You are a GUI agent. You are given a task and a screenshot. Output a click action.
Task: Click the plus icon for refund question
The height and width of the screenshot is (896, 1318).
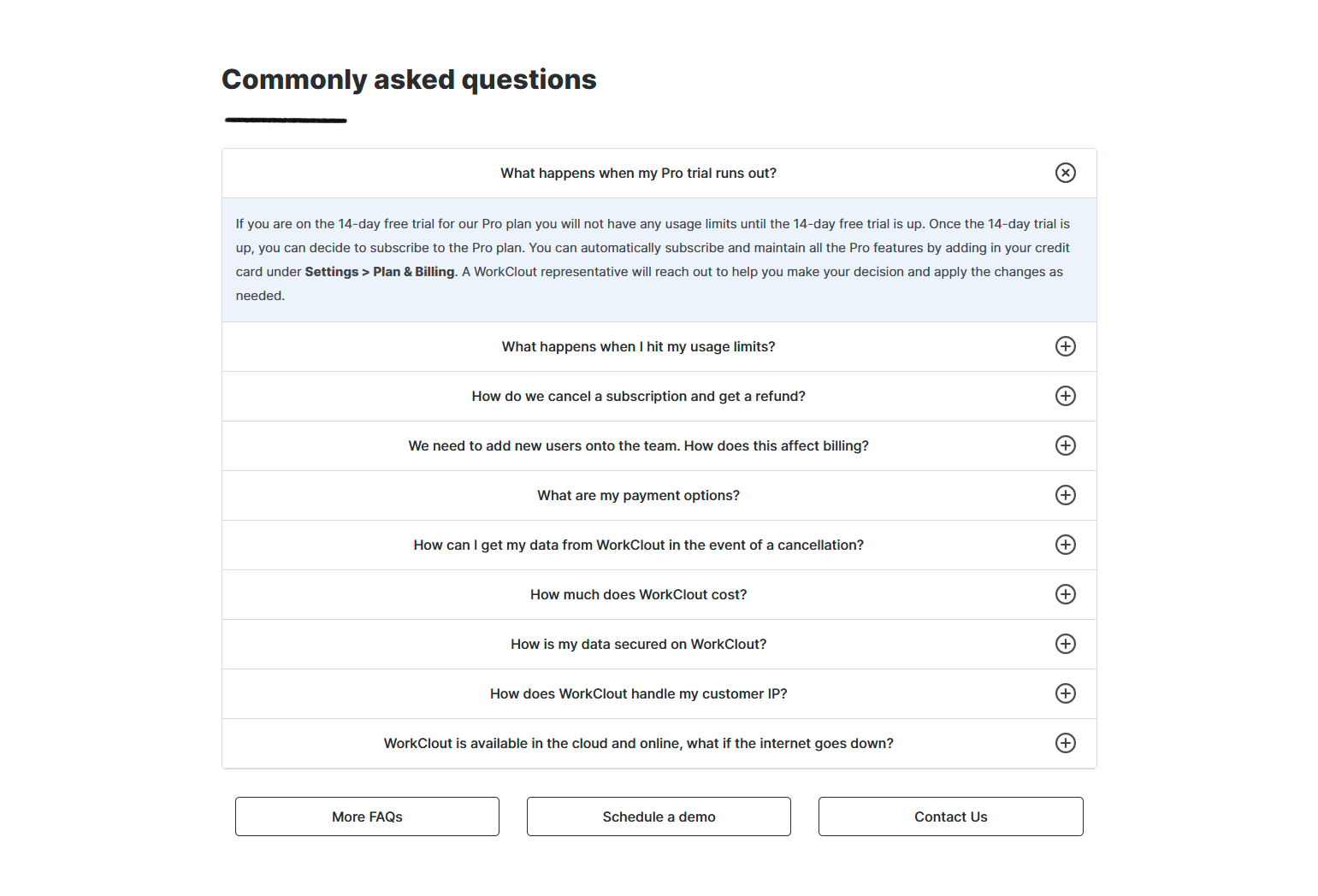click(x=1065, y=396)
